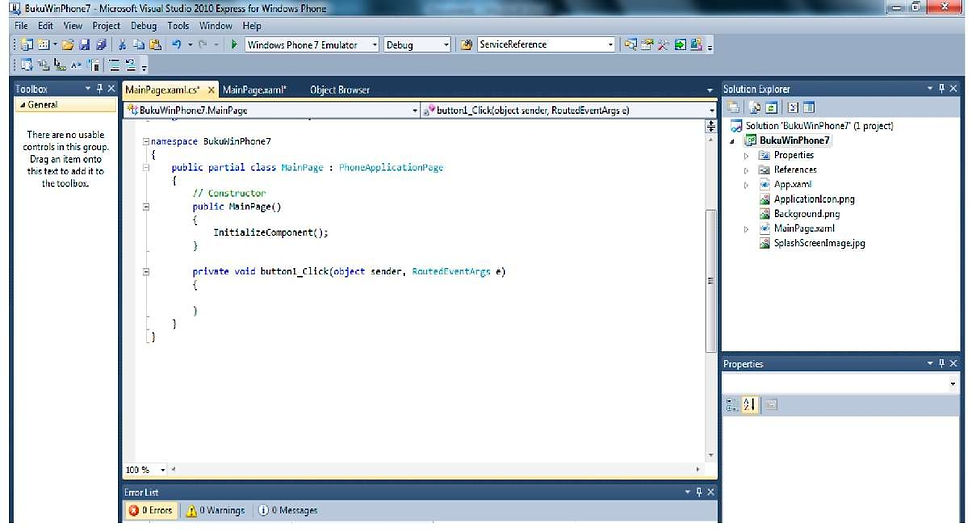Close the MainPage.xaml.cs tab
The image size is (980, 532).
tap(211, 90)
